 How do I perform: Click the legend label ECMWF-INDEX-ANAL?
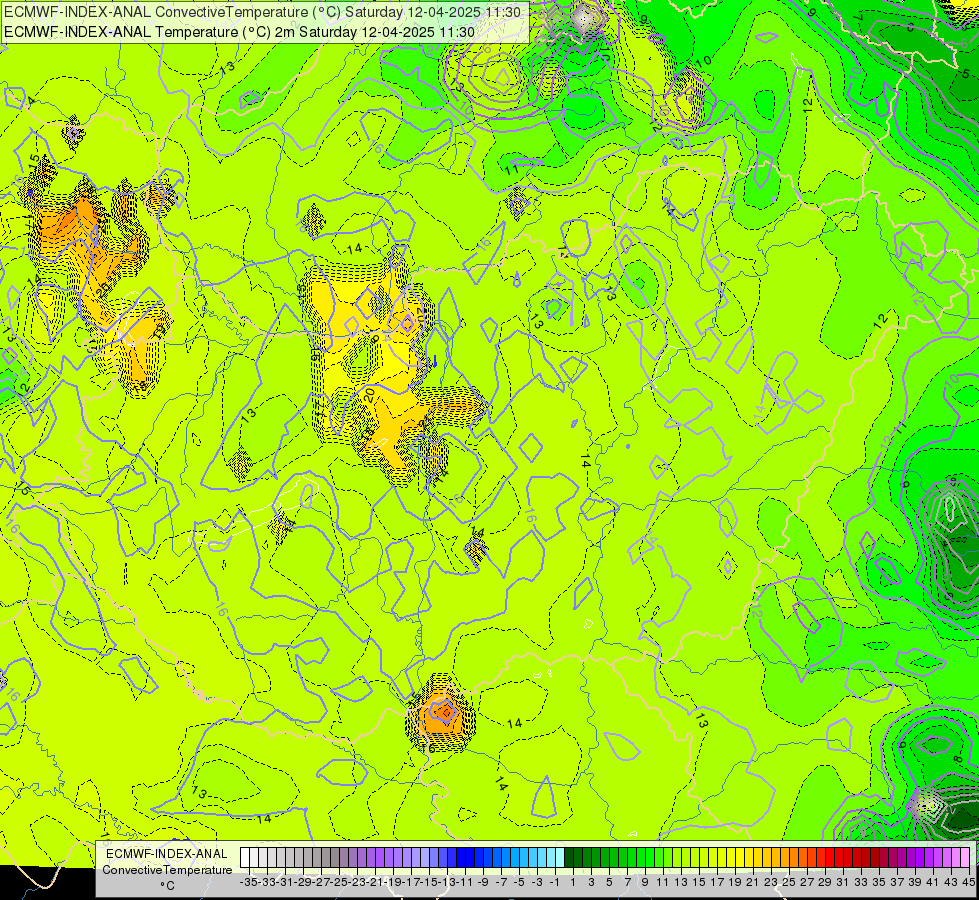(x=167, y=854)
